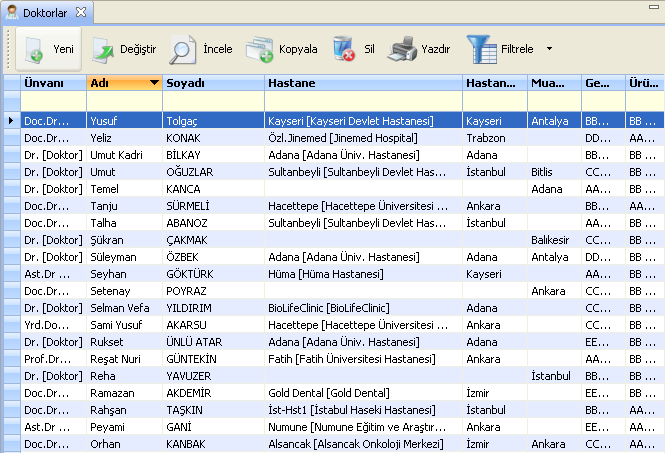Click the Yeni button label
The width and height of the screenshot is (665, 453).
(63, 49)
